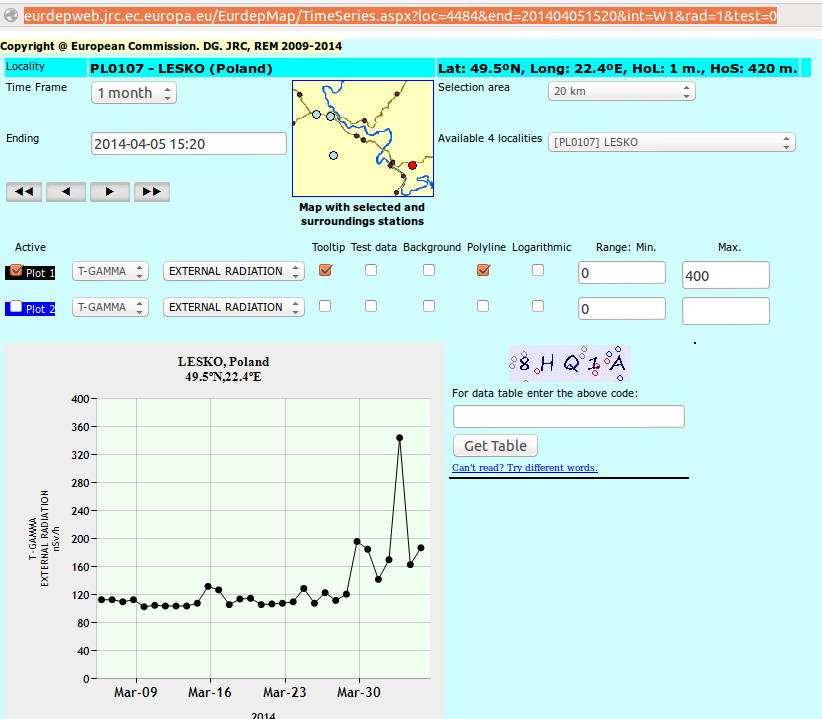
Task: Click the CAPTCHA code image
Action: [569, 364]
